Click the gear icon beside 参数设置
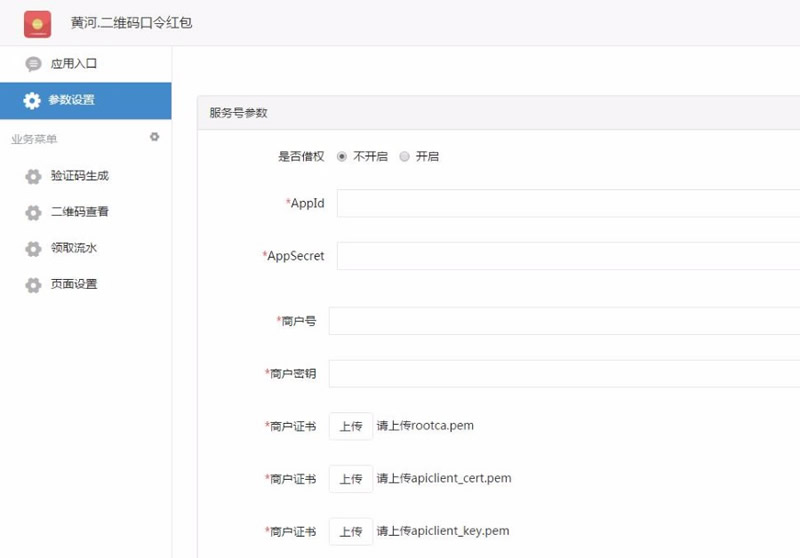The image size is (800, 558). (x=32, y=100)
